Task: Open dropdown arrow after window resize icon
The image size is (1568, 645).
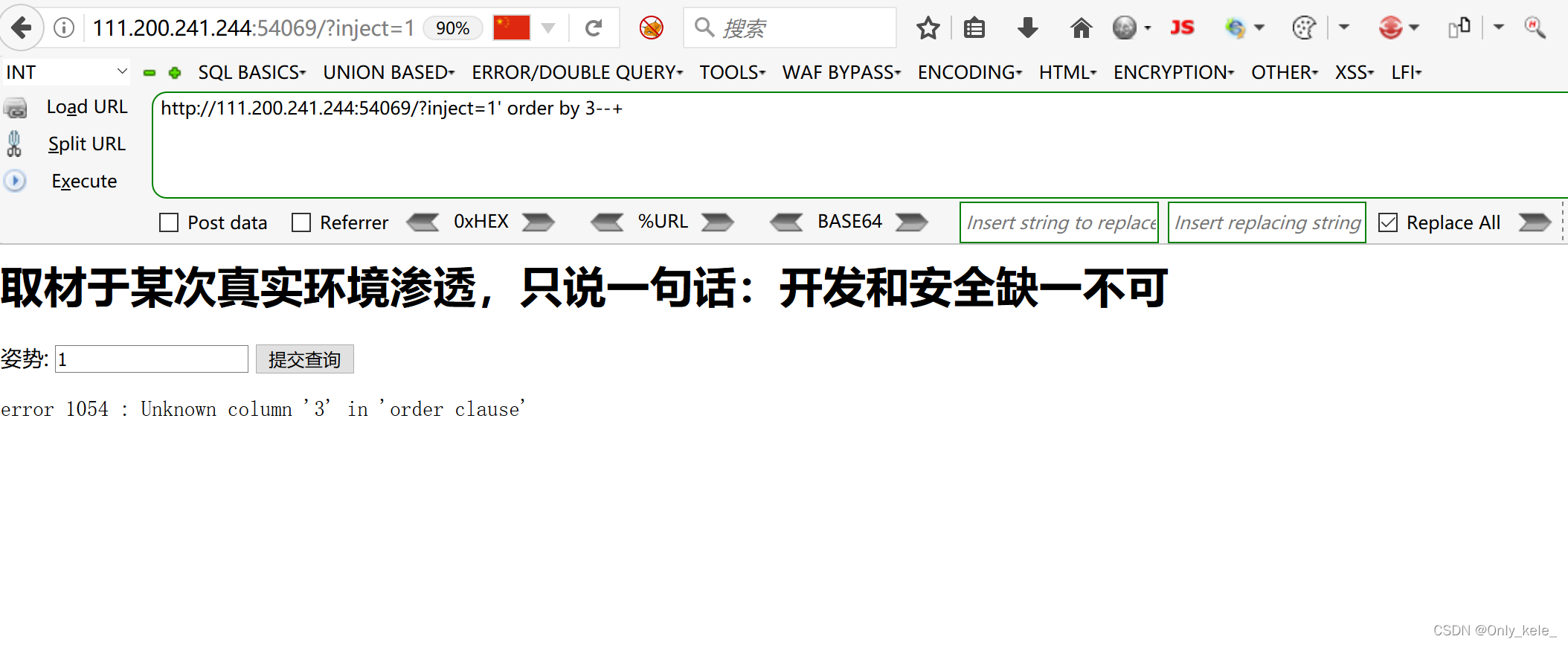Action: click(1499, 28)
